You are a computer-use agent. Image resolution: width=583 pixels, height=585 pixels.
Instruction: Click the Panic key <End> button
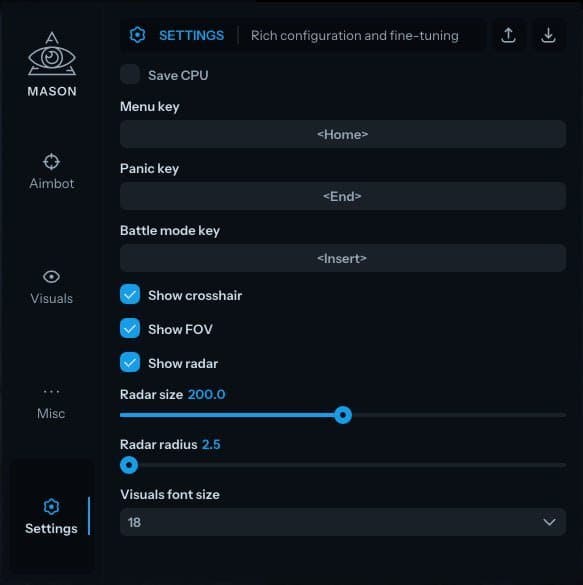coord(343,196)
